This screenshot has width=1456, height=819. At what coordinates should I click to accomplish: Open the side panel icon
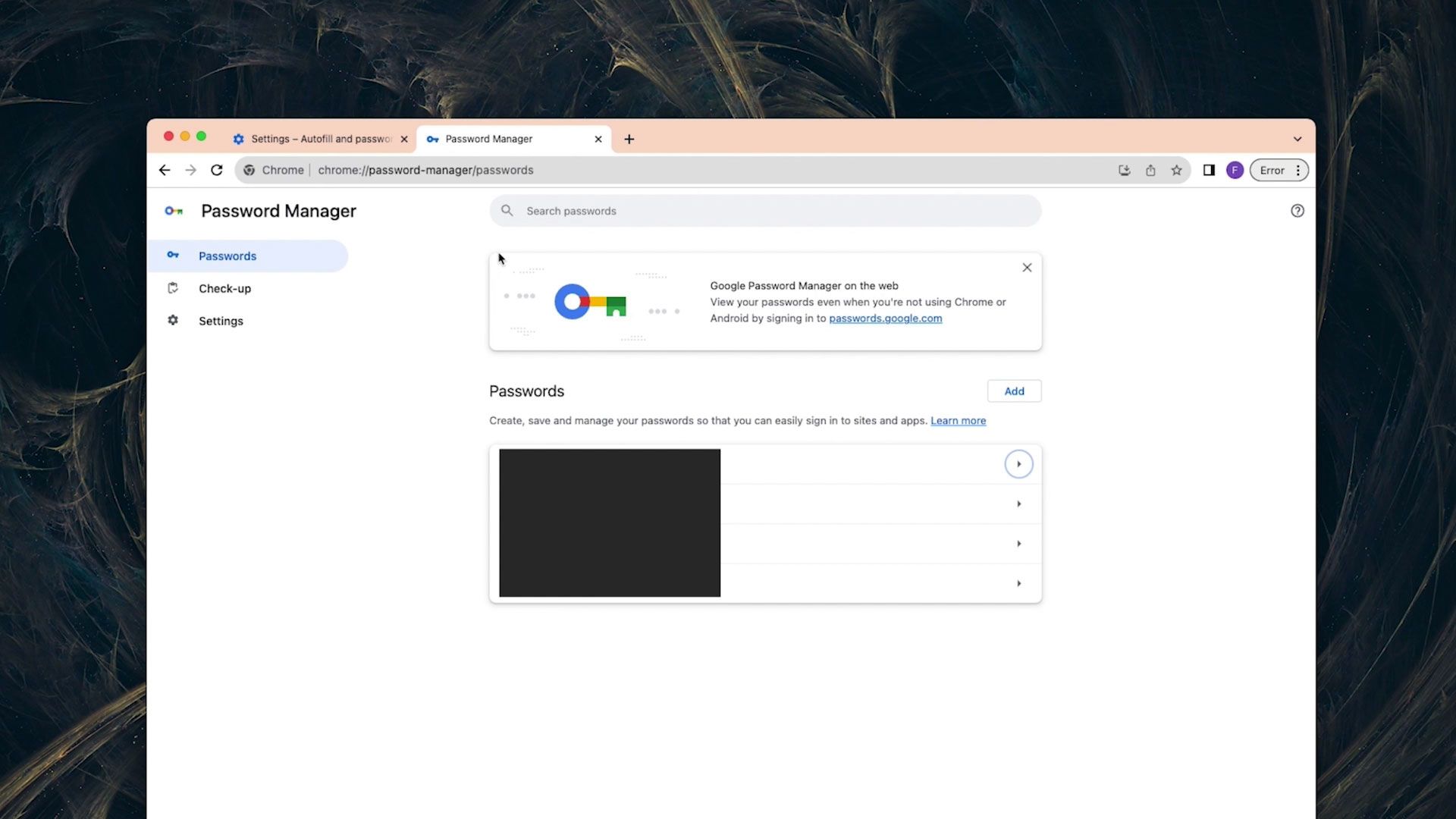(1209, 170)
